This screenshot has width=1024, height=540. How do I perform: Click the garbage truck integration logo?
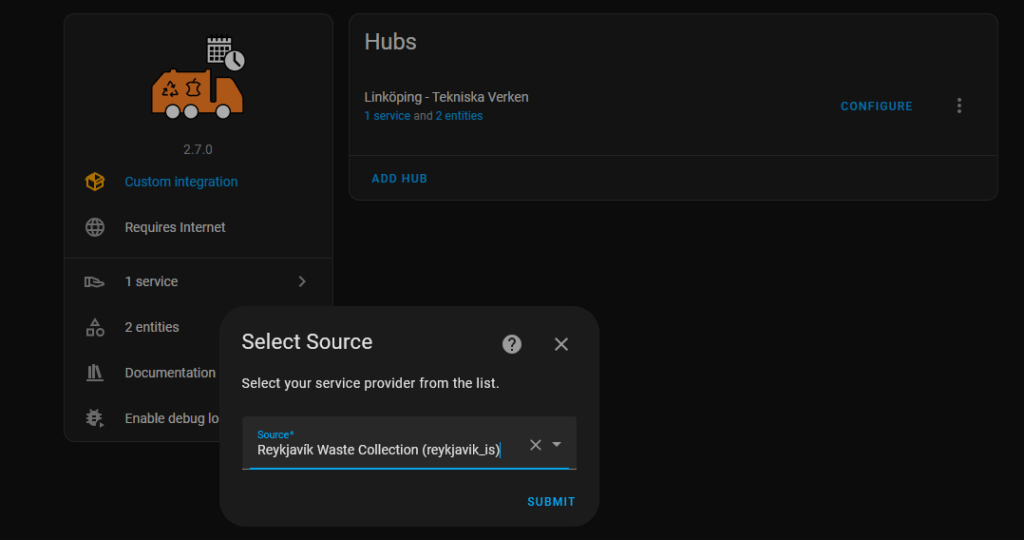click(198, 77)
